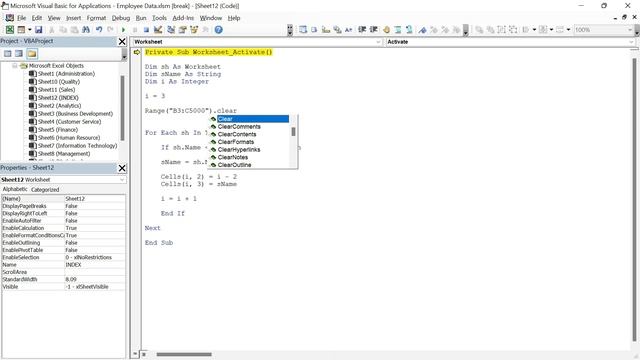The height and width of the screenshot is (360, 640).
Task: Switch to the Categorized properties tab
Action: pos(45,189)
